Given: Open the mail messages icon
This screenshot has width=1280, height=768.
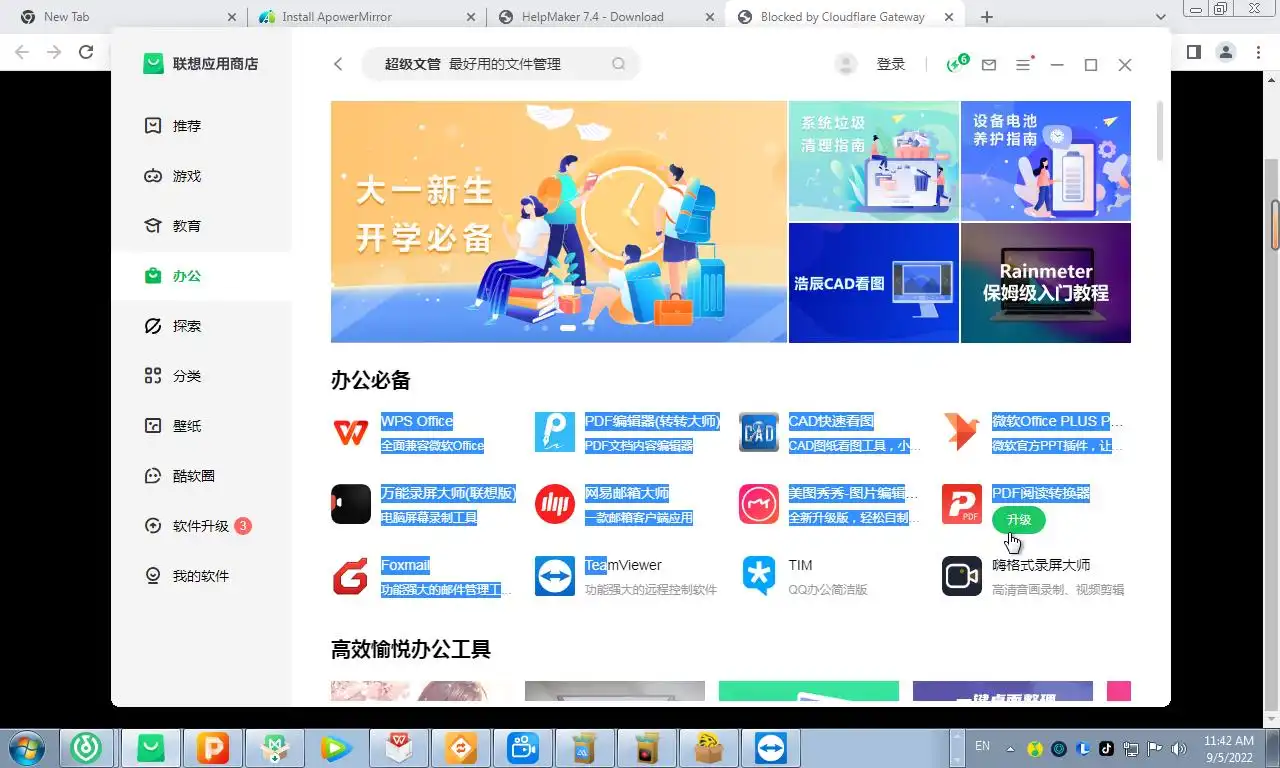Looking at the screenshot, I should [989, 65].
